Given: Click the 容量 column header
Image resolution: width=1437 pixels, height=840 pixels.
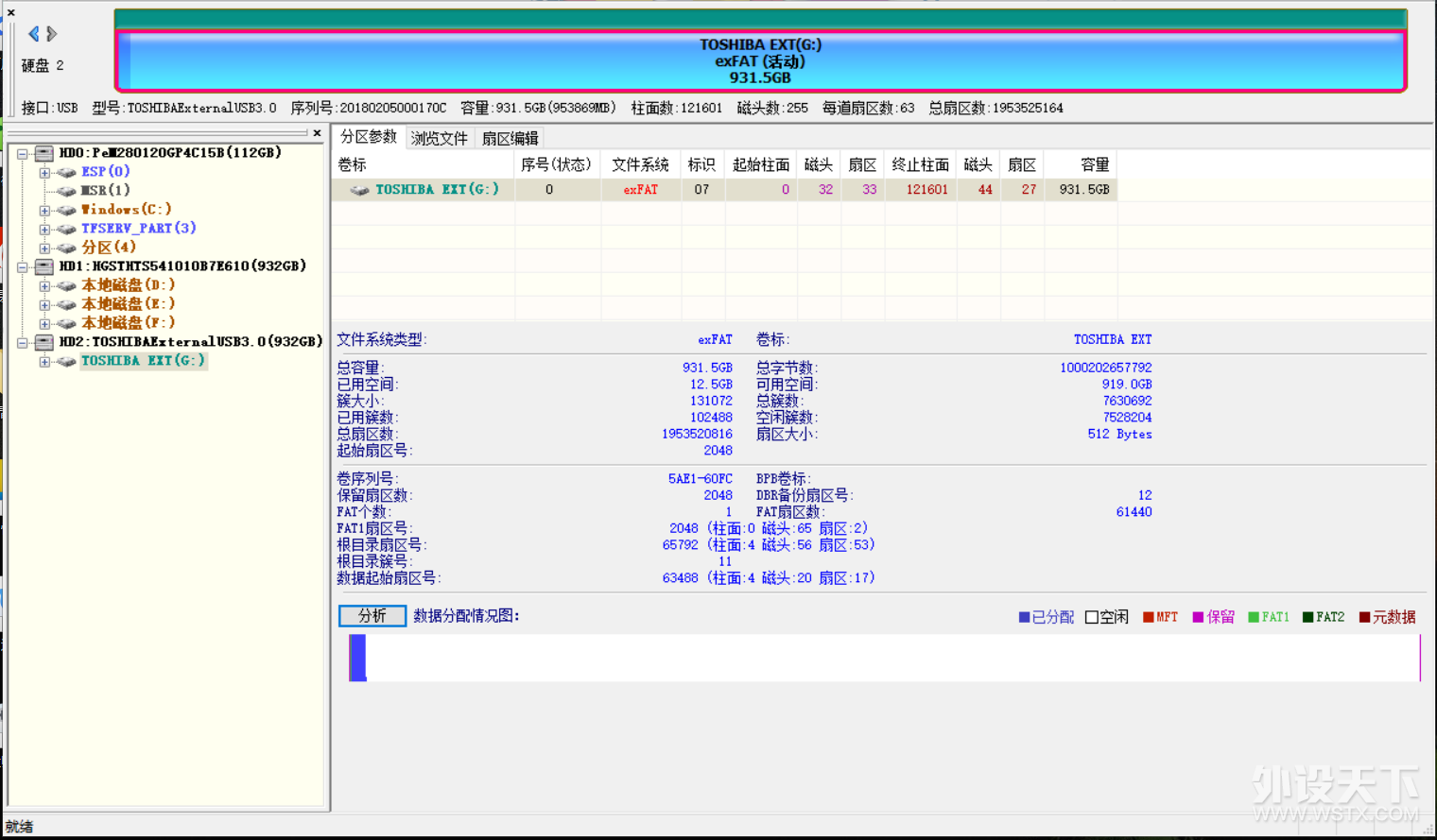Looking at the screenshot, I should click(x=1082, y=164).
